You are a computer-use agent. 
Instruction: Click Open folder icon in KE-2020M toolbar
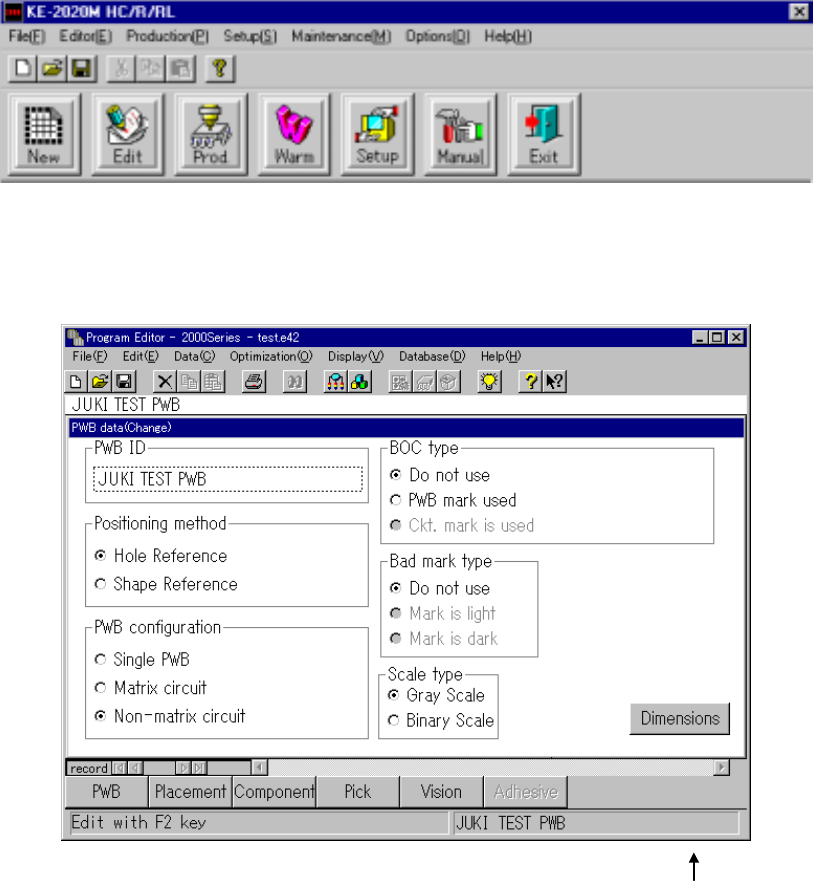pos(52,69)
